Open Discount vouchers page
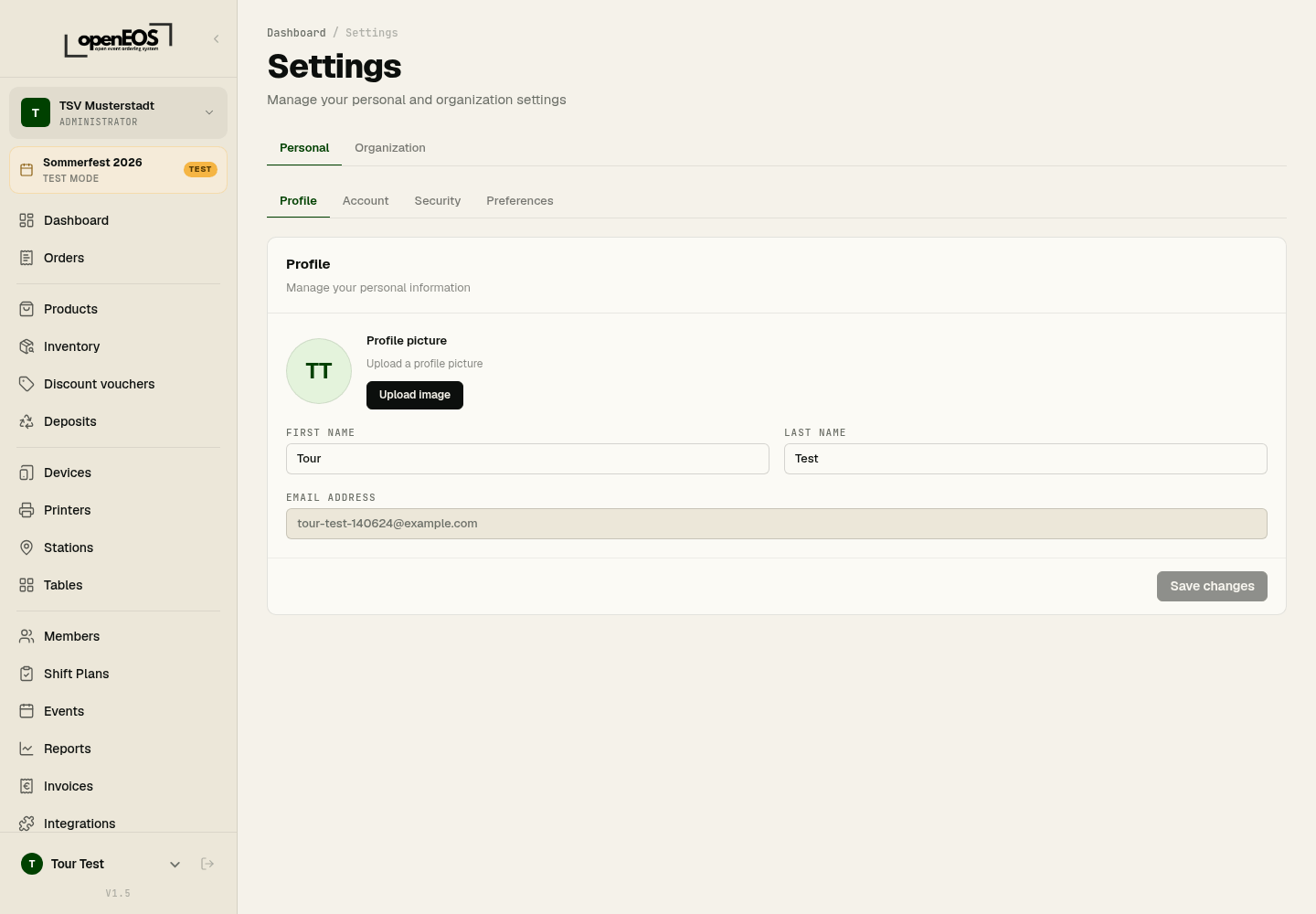This screenshot has width=1316, height=914. [99, 384]
